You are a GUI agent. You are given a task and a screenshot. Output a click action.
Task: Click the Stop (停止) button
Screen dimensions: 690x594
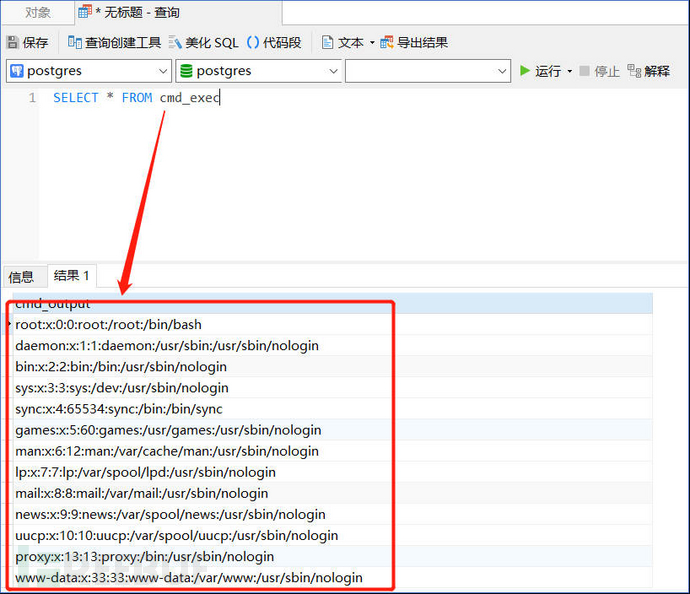[599, 71]
